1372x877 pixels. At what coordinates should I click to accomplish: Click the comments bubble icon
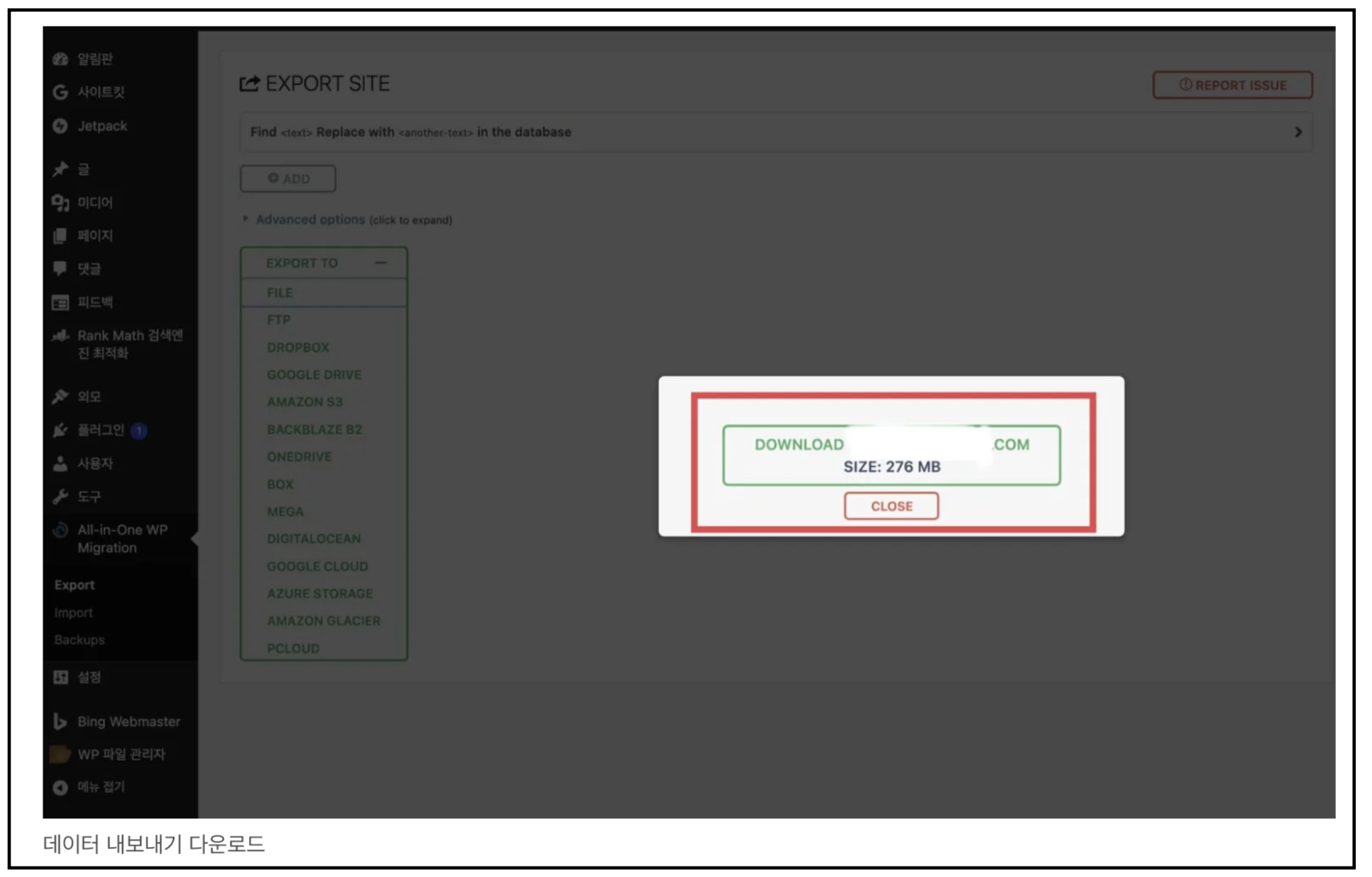(x=61, y=268)
